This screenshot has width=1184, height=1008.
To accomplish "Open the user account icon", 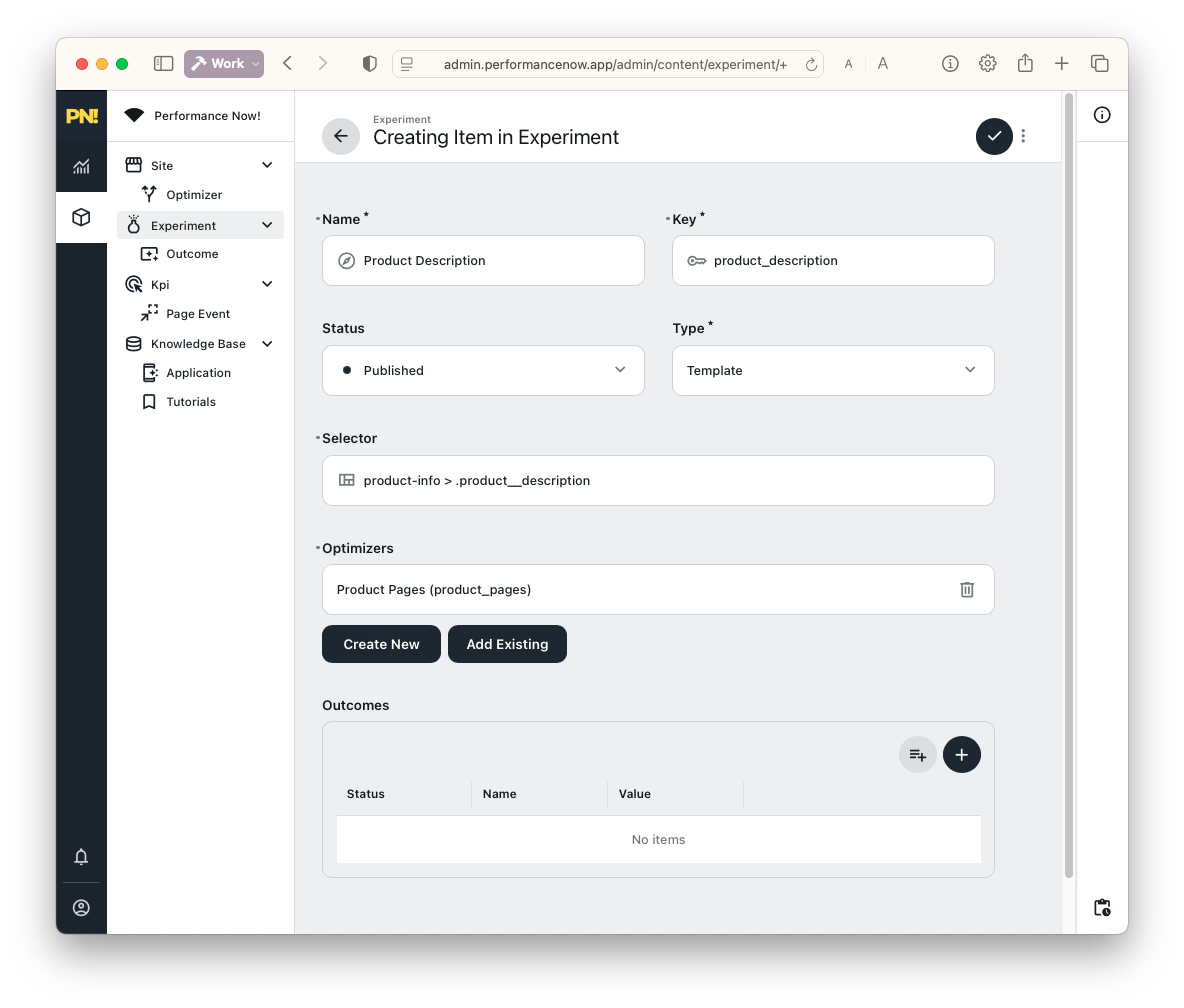I will 82,908.
